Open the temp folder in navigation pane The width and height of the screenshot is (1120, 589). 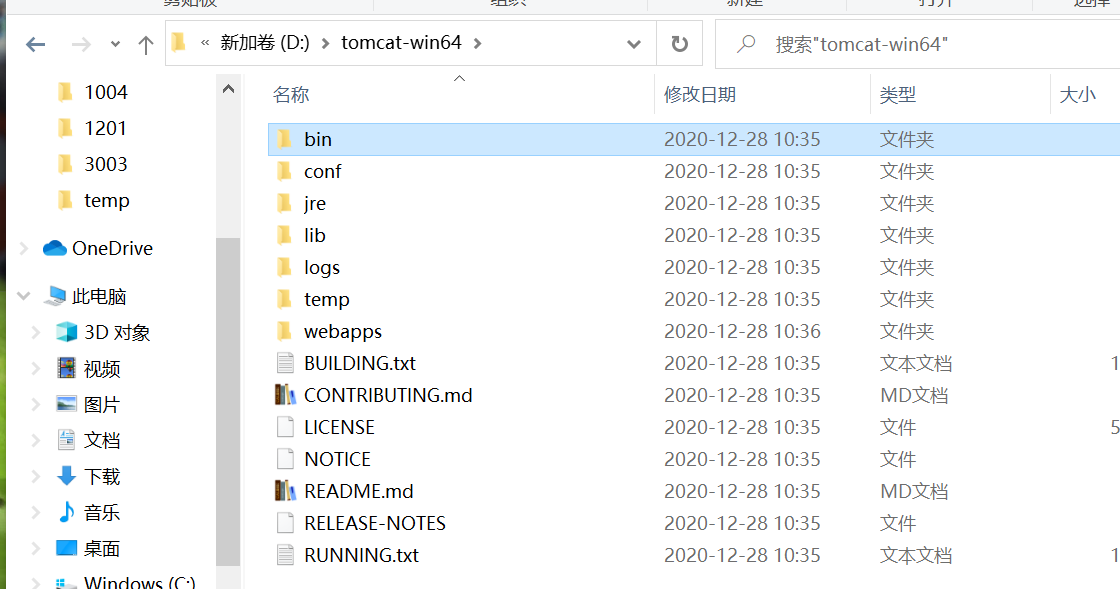[x=106, y=200]
